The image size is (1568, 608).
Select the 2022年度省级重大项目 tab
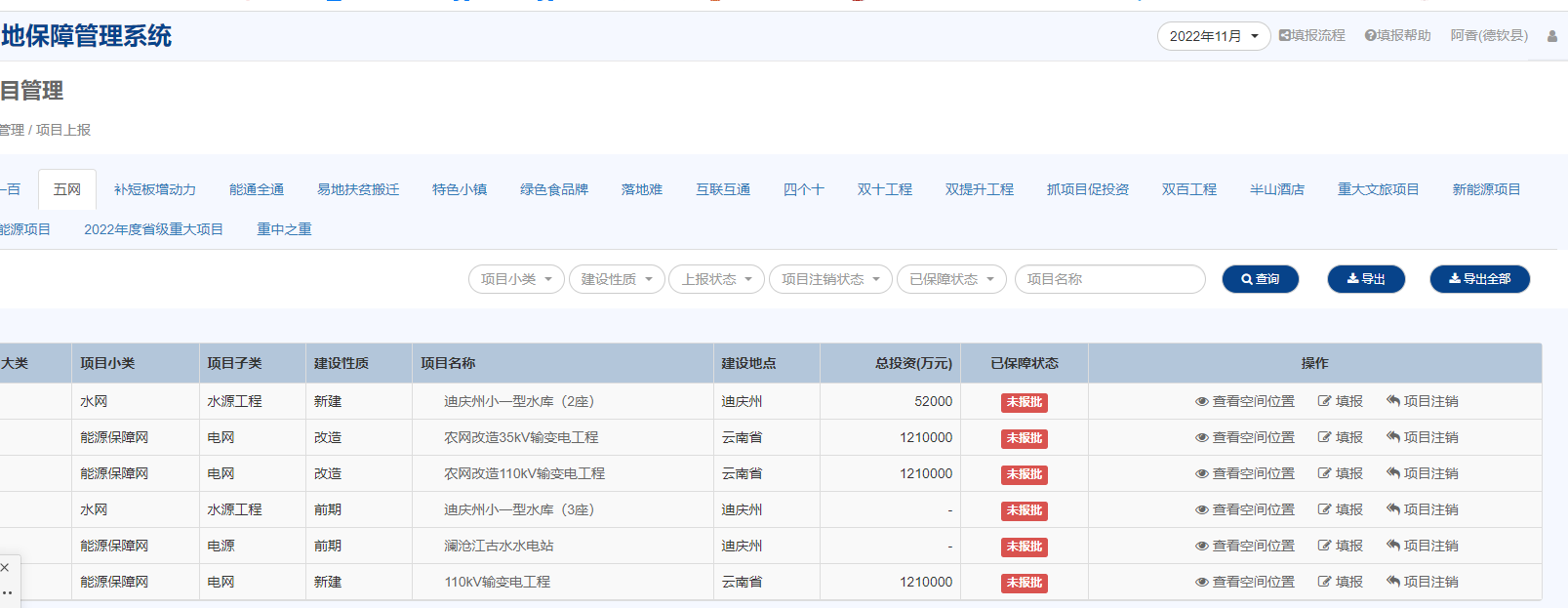point(153,229)
